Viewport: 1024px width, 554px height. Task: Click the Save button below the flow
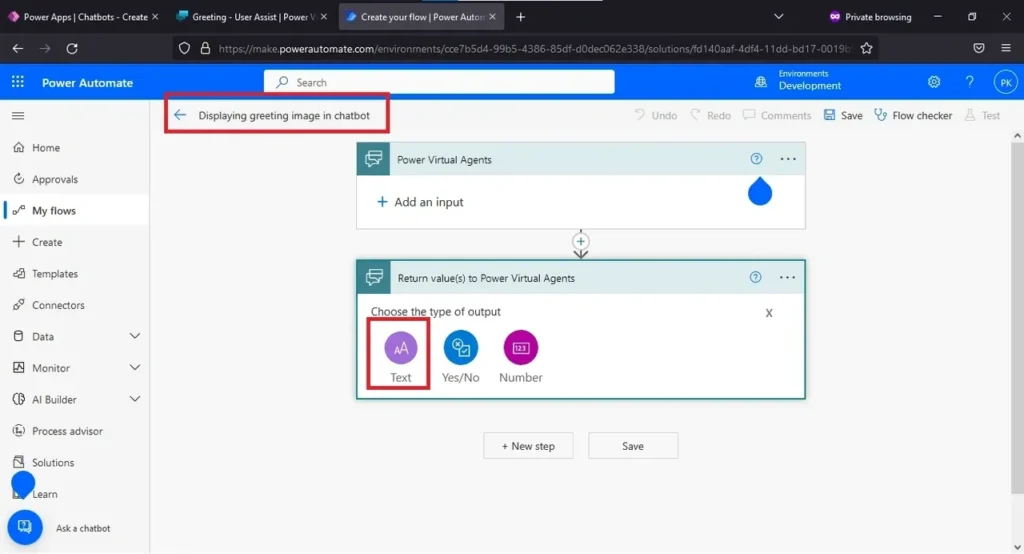click(633, 446)
